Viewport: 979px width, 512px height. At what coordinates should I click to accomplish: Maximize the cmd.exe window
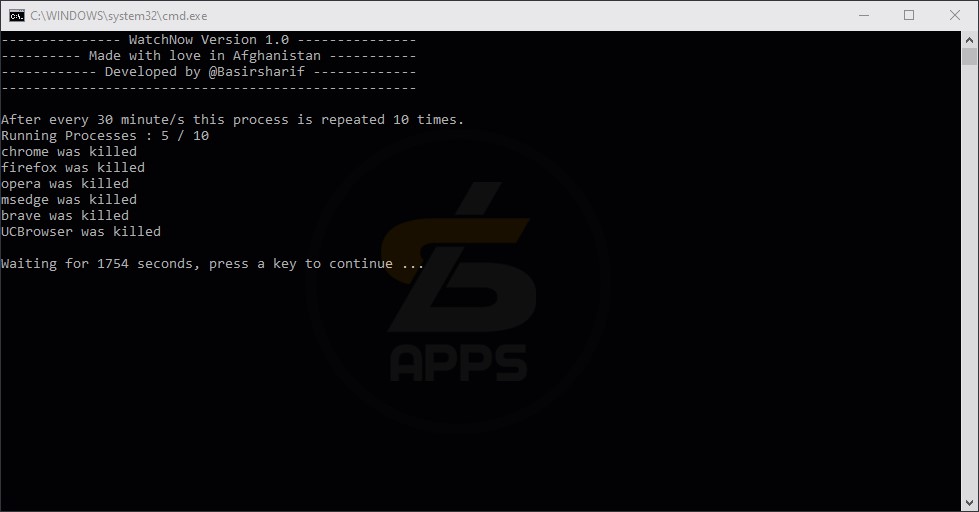[909, 16]
